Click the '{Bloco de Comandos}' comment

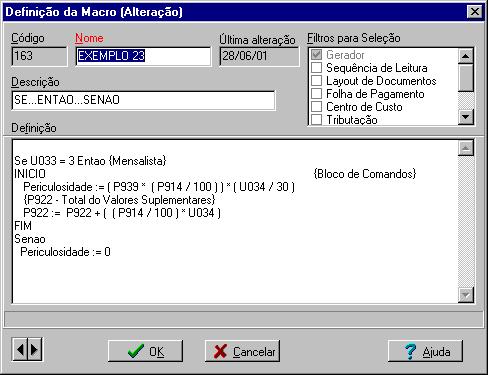pos(365,174)
